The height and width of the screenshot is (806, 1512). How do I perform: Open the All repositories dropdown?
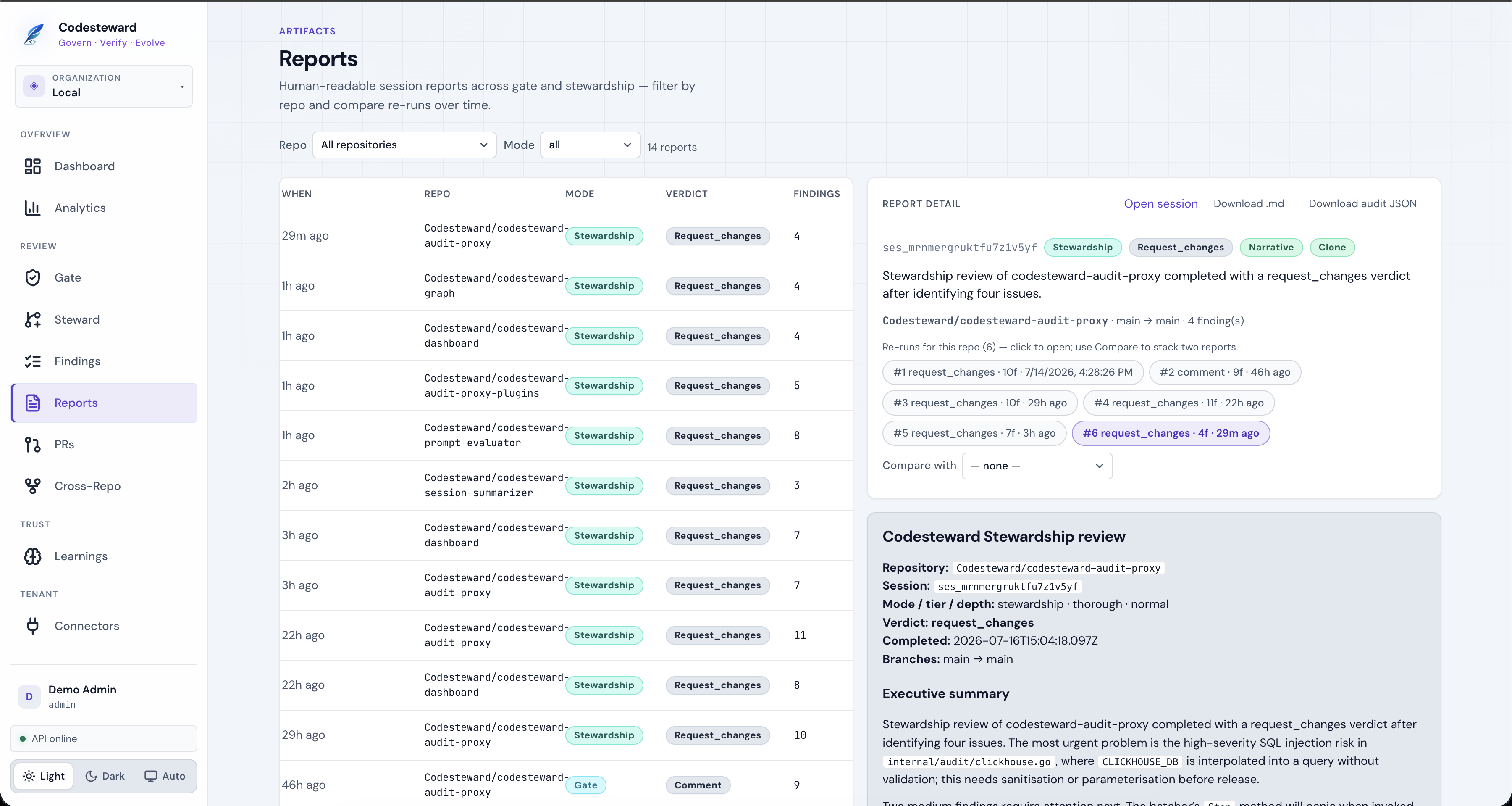pos(404,145)
